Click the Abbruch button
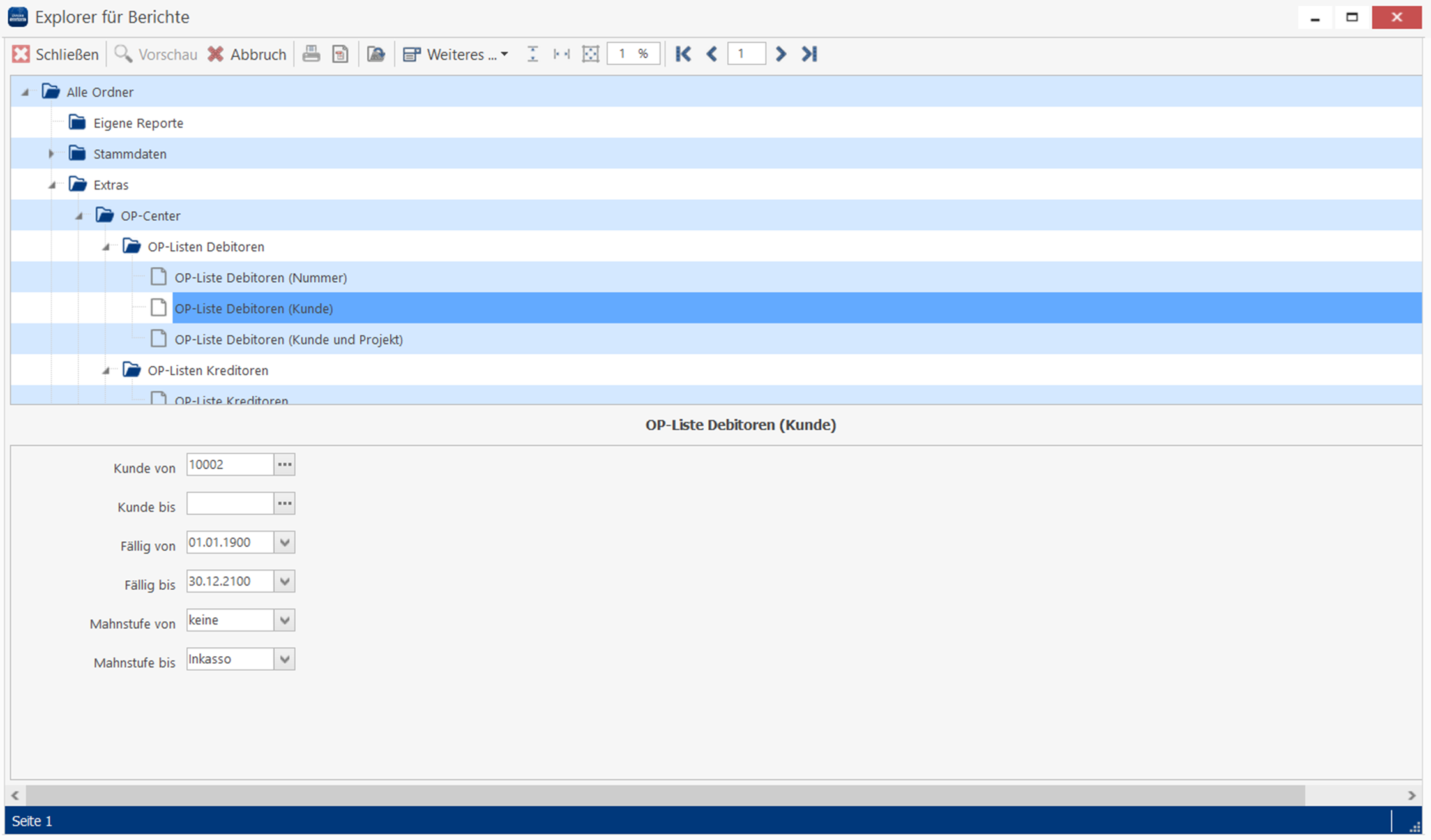The width and height of the screenshot is (1431, 840). click(x=247, y=54)
